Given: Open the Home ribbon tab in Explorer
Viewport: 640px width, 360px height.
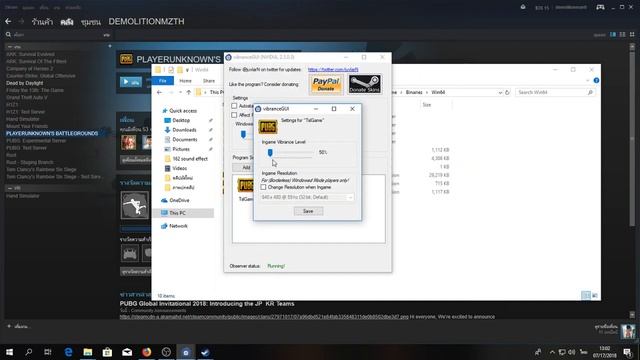Looking at the screenshot, I should (x=185, y=81).
